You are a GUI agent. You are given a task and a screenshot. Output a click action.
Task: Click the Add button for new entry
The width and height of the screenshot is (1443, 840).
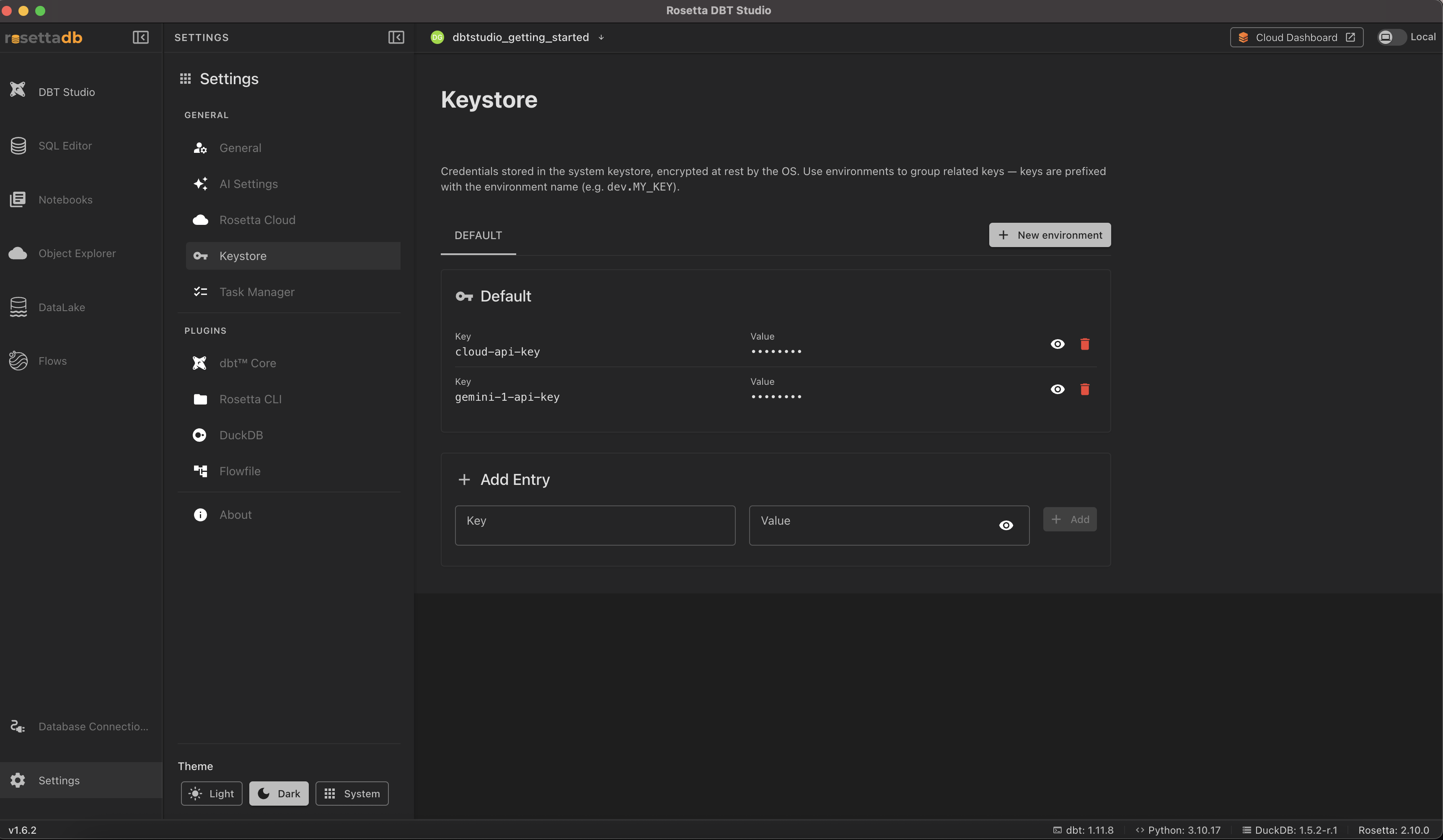click(1070, 519)
